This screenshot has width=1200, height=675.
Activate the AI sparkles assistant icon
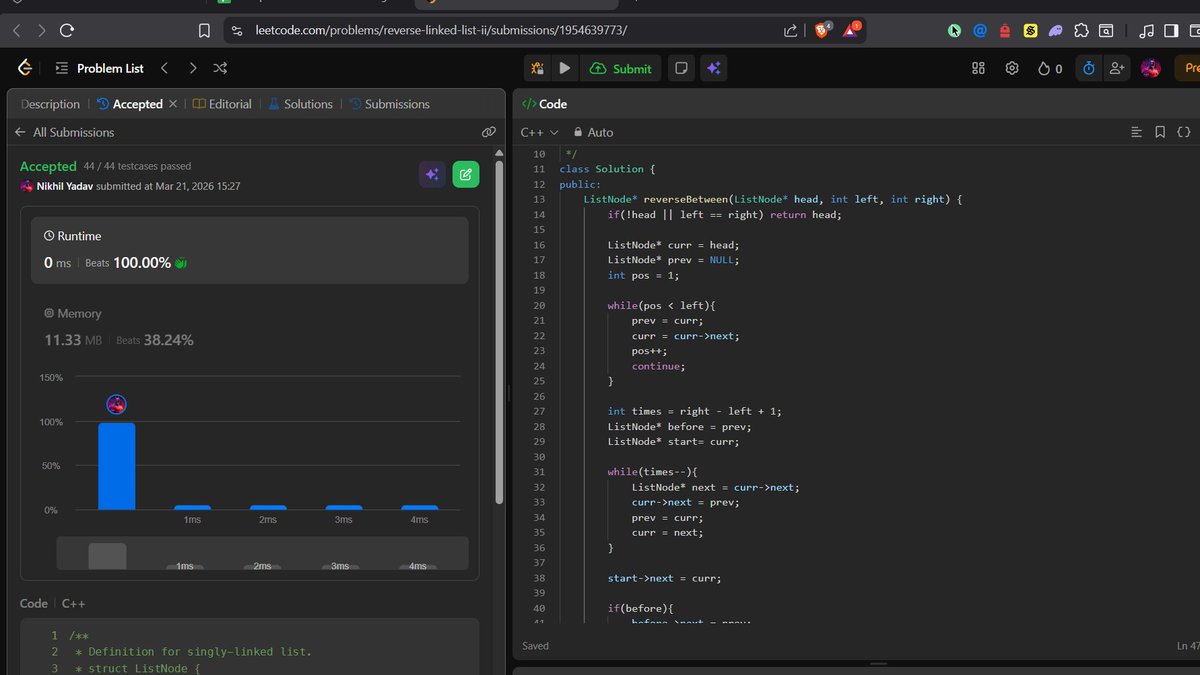[x=713, y=68]
